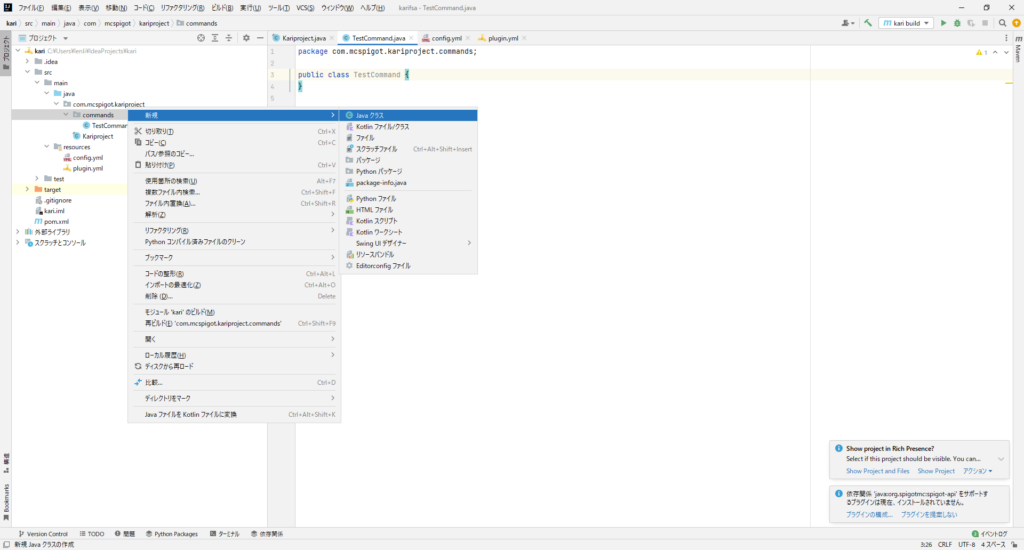Click the project panel settings gear
Screen dimensions: 1024x550
point(246,38)
